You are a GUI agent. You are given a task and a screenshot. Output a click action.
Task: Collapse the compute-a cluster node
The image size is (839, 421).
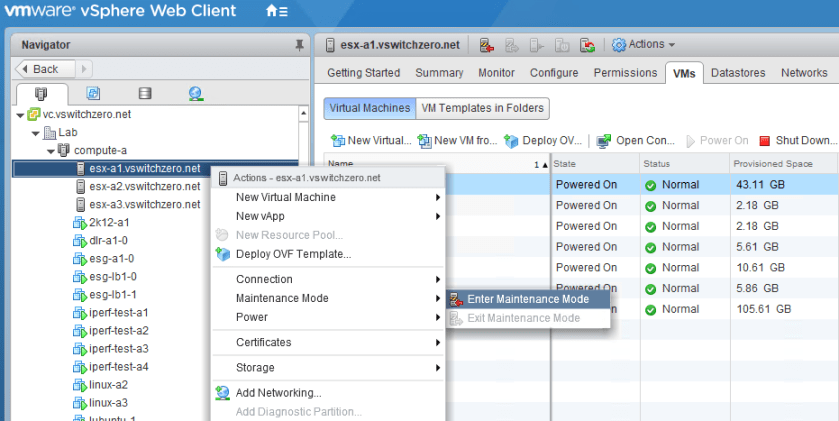click(51, 151)
